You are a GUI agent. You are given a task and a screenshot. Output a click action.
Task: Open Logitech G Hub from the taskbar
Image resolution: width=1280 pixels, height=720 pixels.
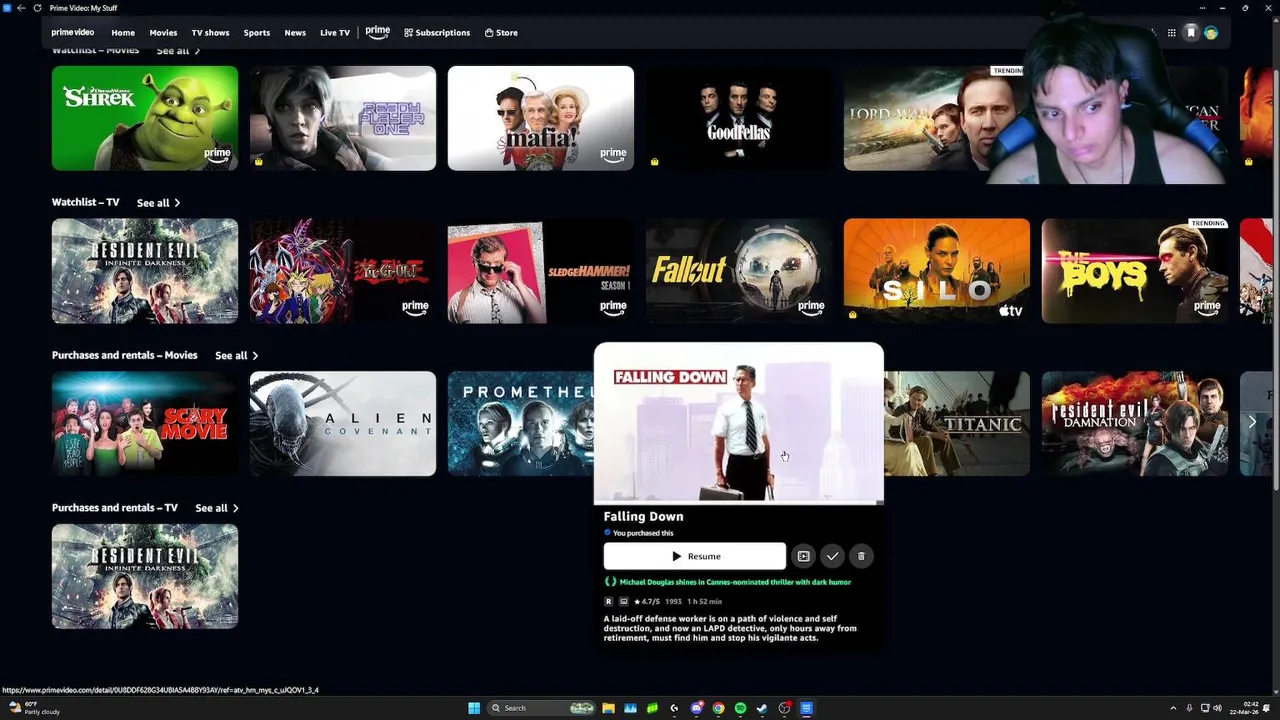(674, 708)
